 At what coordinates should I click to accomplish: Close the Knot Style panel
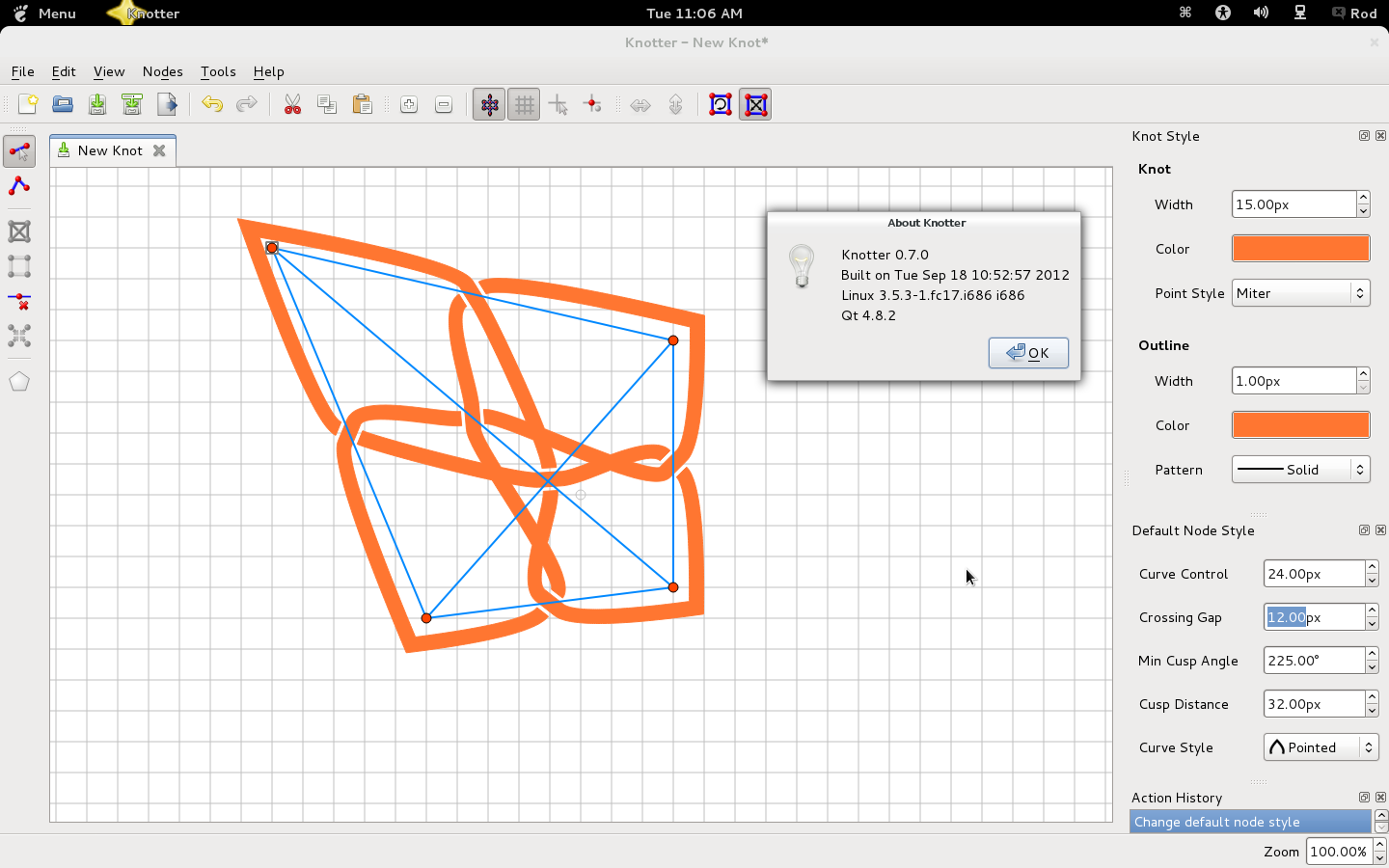(1380, 136)
